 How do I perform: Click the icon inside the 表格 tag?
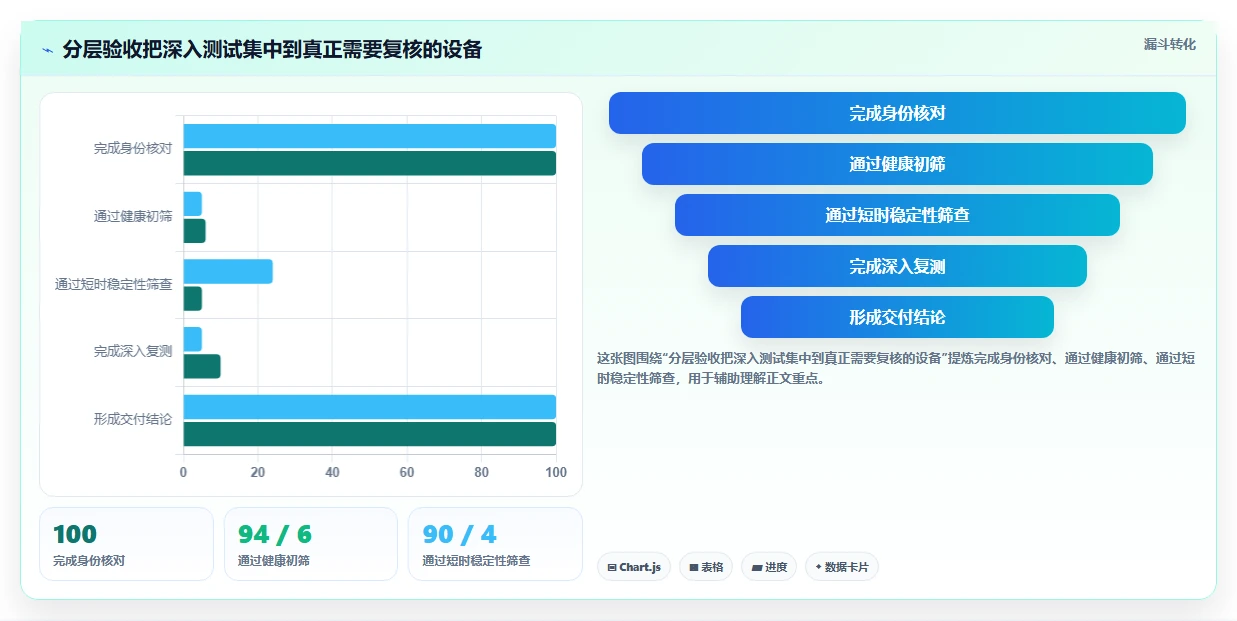point(694,567)
